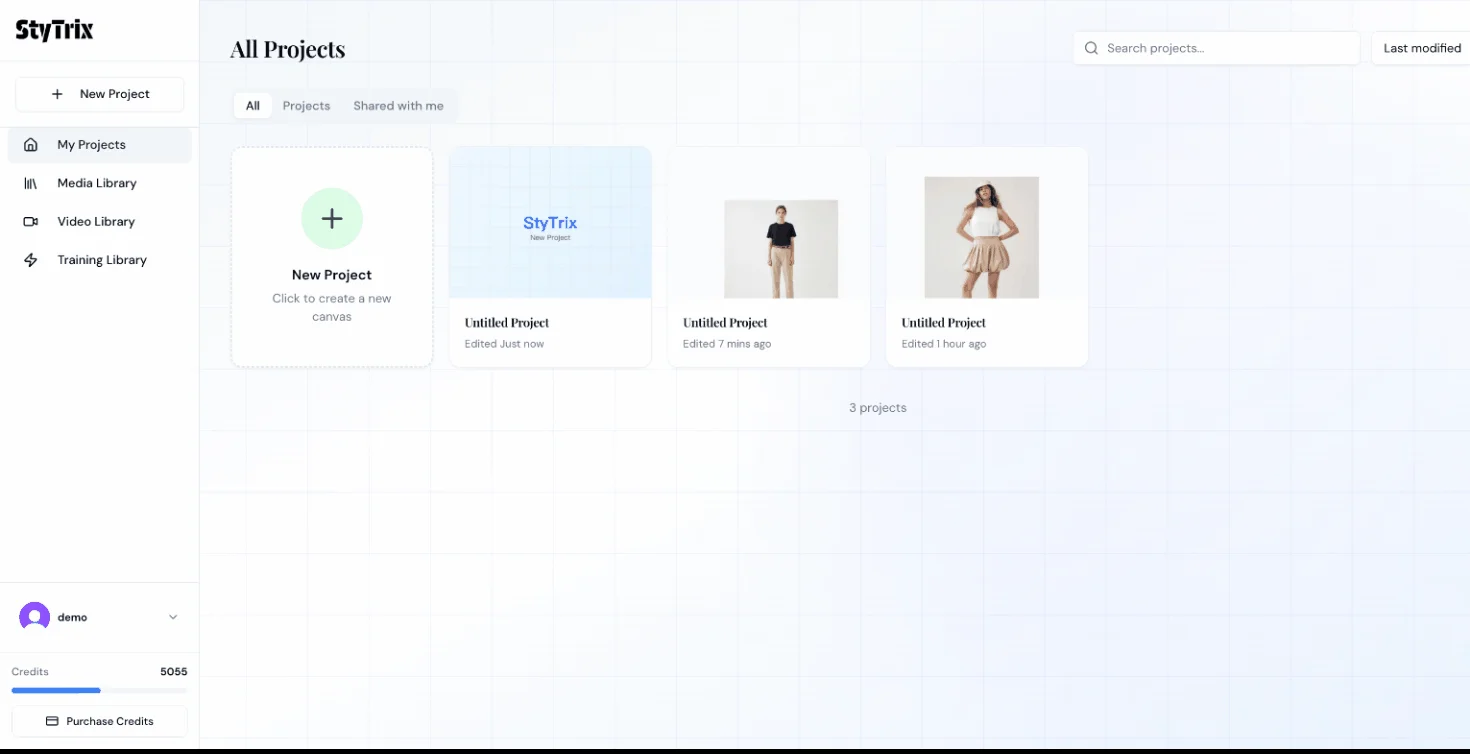
Task: Switch to the Projects tab
Action: coord(306,106)
